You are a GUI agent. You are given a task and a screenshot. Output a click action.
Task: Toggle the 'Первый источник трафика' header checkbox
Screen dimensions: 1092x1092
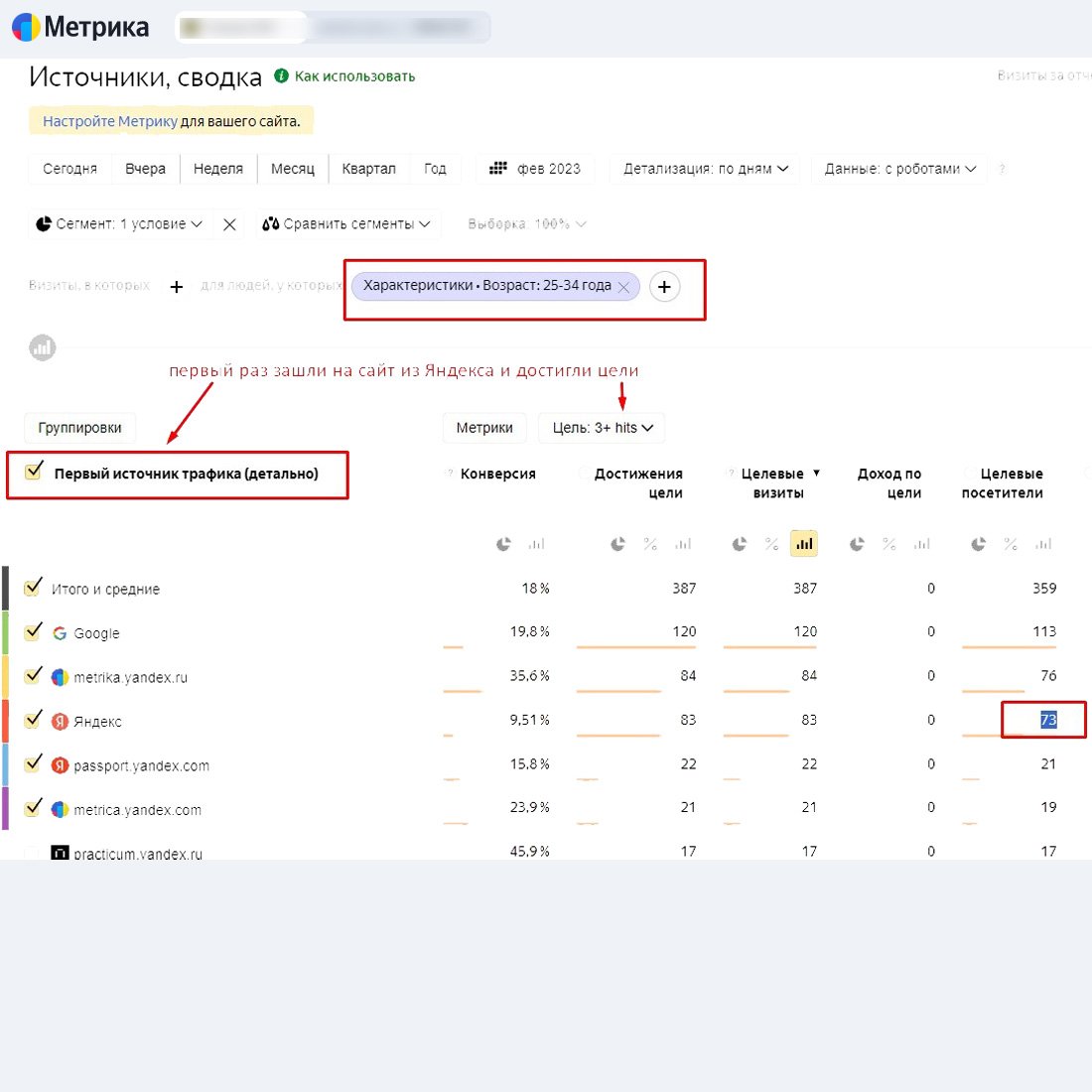click(x=34, y=472)
